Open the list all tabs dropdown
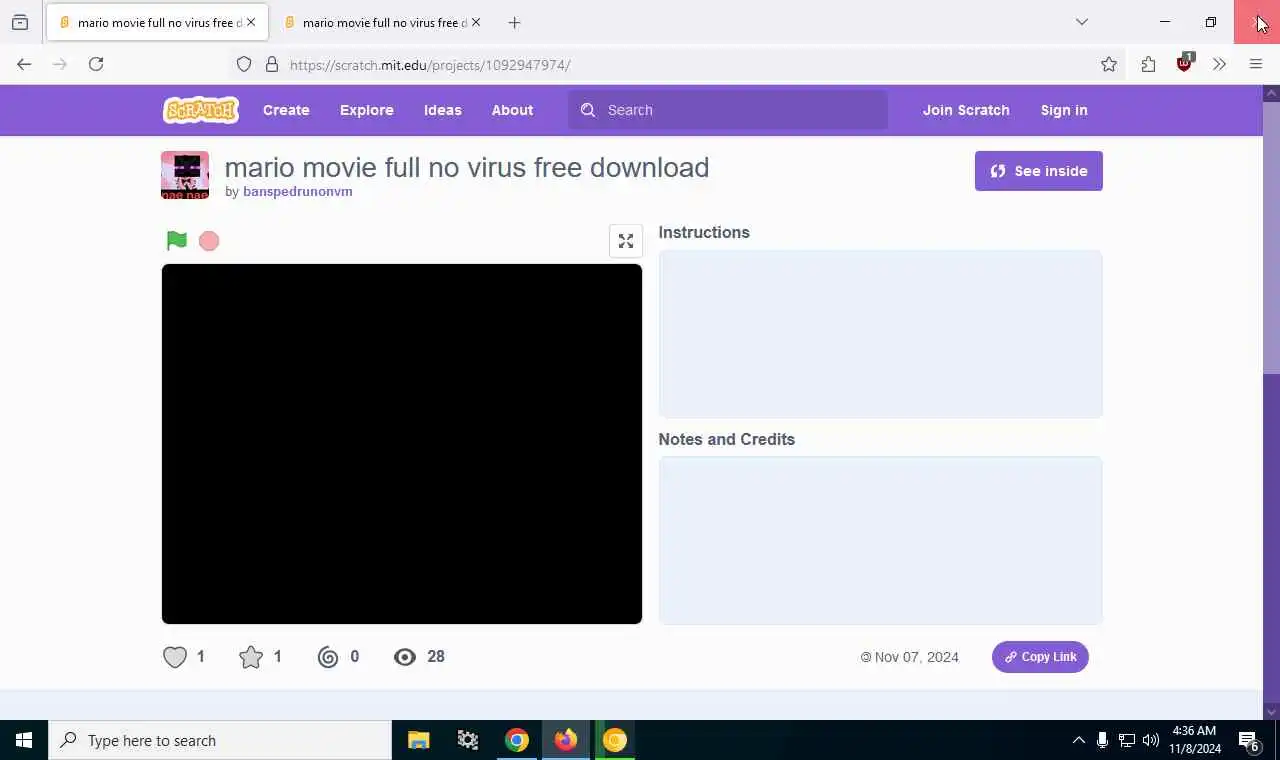Image resolution: width=1280 pixels, height=760 pixels. 1082,22
